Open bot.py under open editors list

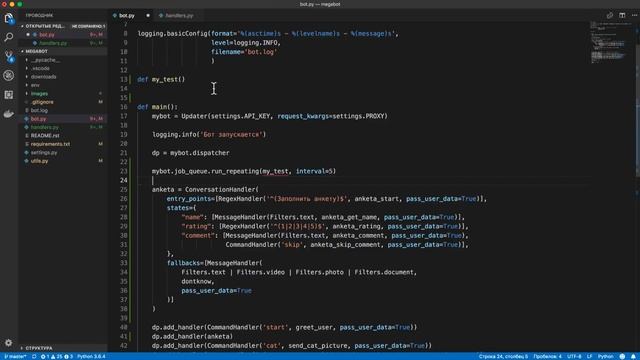[47, 35]
